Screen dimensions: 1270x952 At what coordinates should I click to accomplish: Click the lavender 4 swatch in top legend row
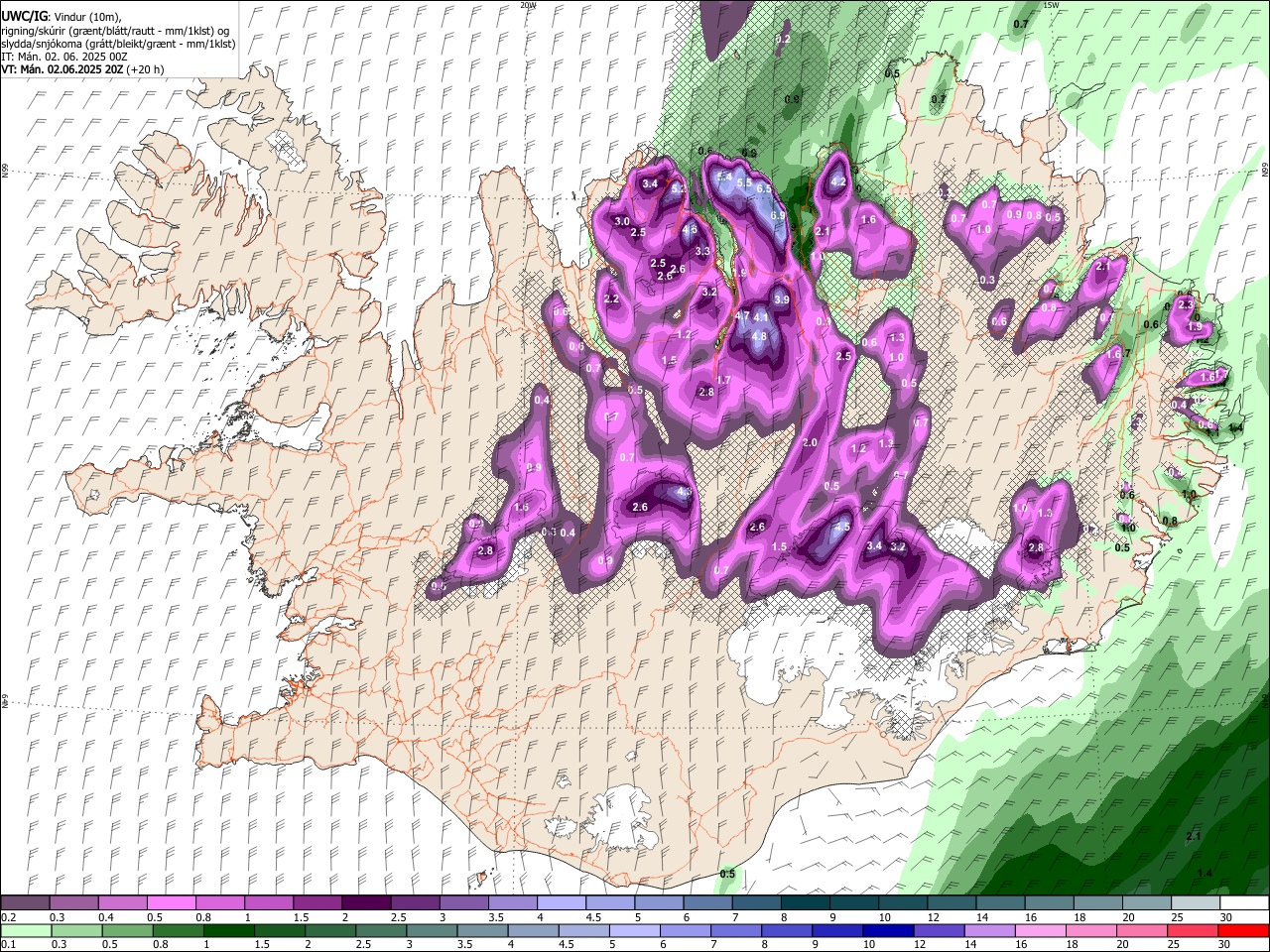tap(561, 903)
